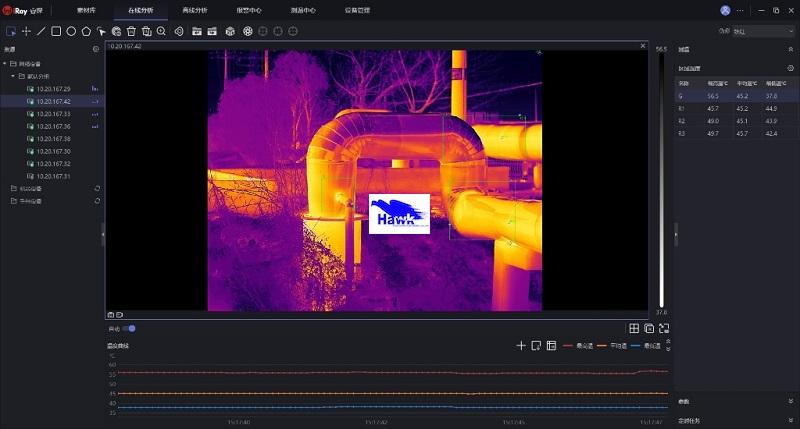Select the rectangle region tool
Screen dimensions: 800x429
click(x=56, y=31)
